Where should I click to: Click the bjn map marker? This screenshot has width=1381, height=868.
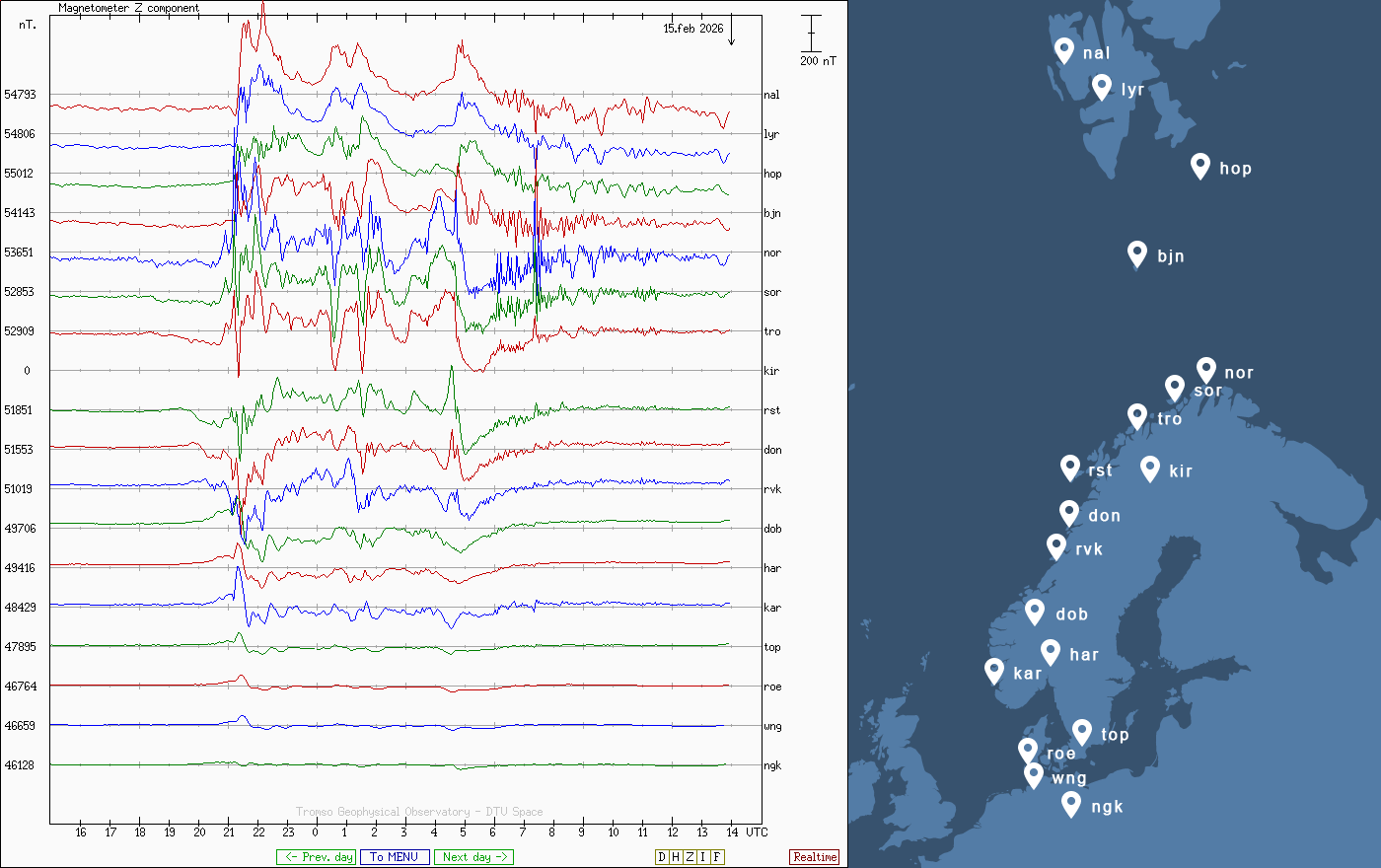pos(1137,253)
